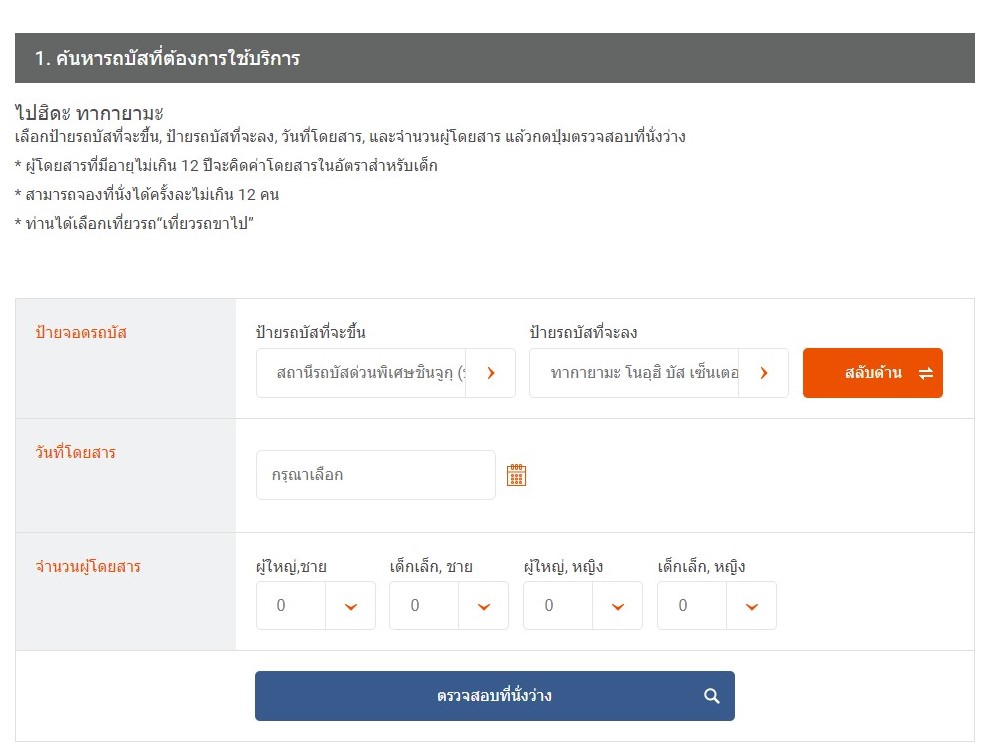Viewport: 999px width, 754px height.
Task: Click the orange chevron for ป้ายรถบัสที่จะขึ้น
Action: pos(491,373)
